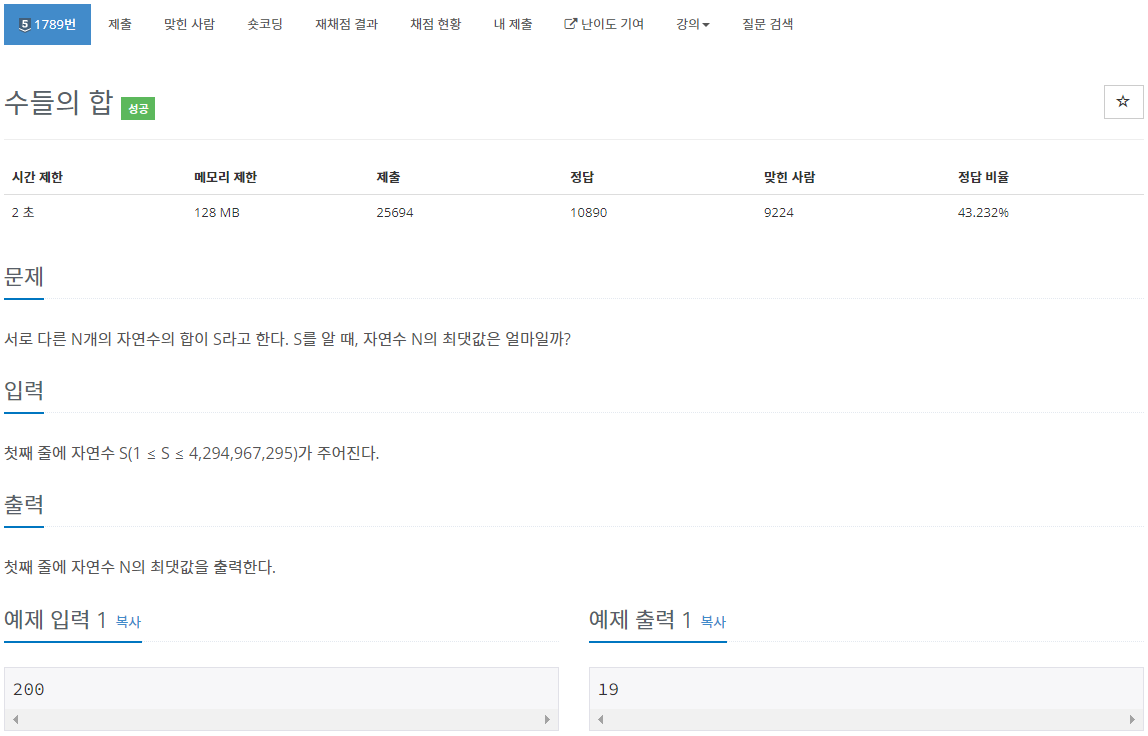The height and width of the screenshot is (736, 1148).
Task: Star this problem as favorite
Action: (1123, 102)
